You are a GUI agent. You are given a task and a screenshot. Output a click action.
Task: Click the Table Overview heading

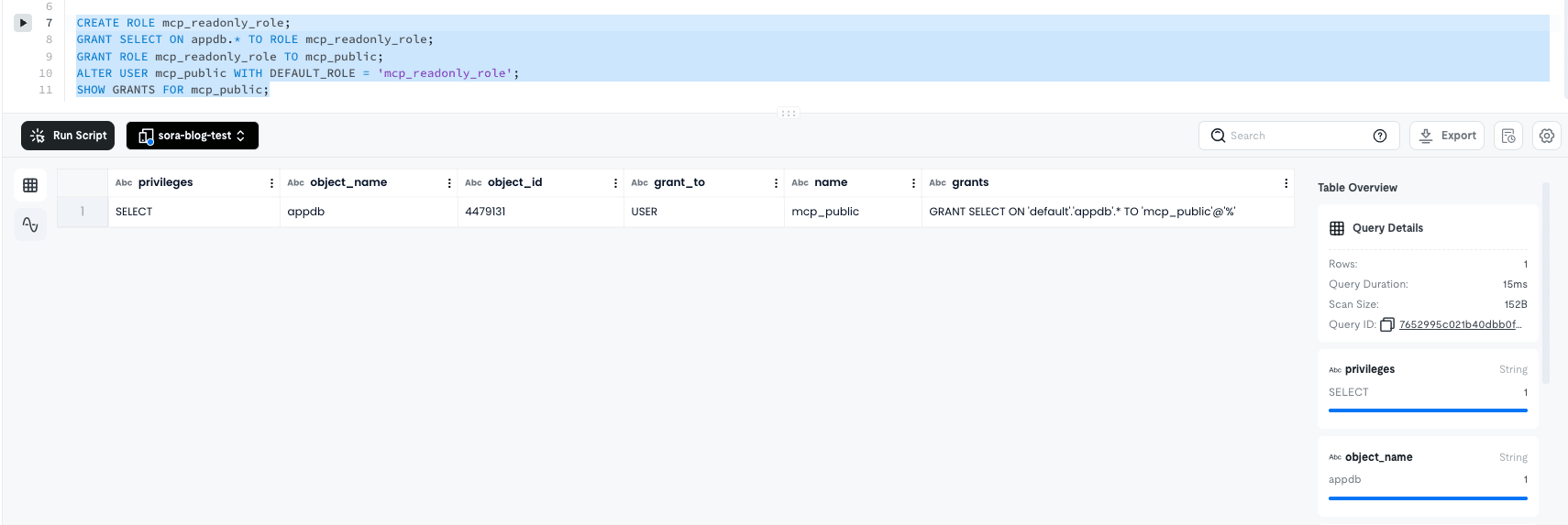pyautogui.click(x=1357, y=188)
